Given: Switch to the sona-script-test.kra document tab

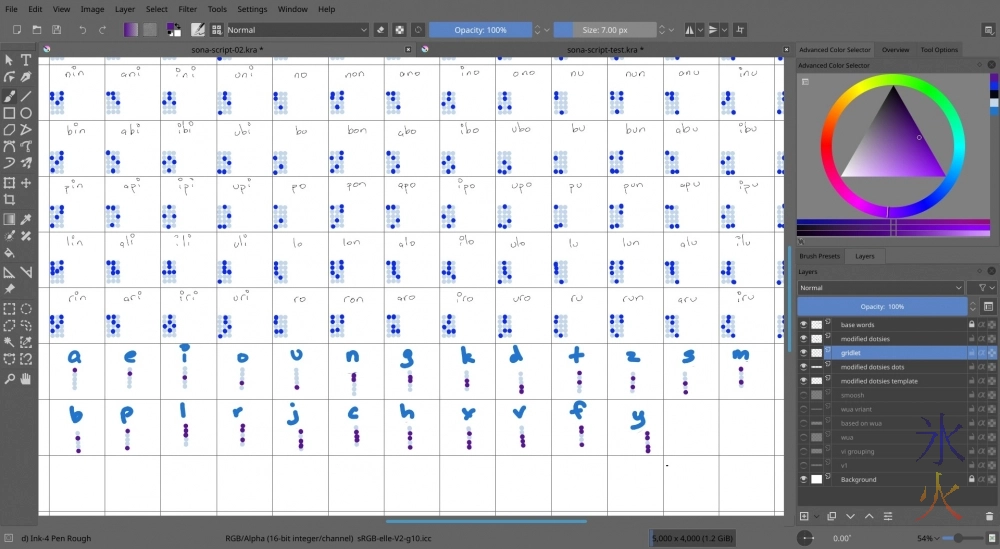Looking at the screenshot, I should (604, 49).
